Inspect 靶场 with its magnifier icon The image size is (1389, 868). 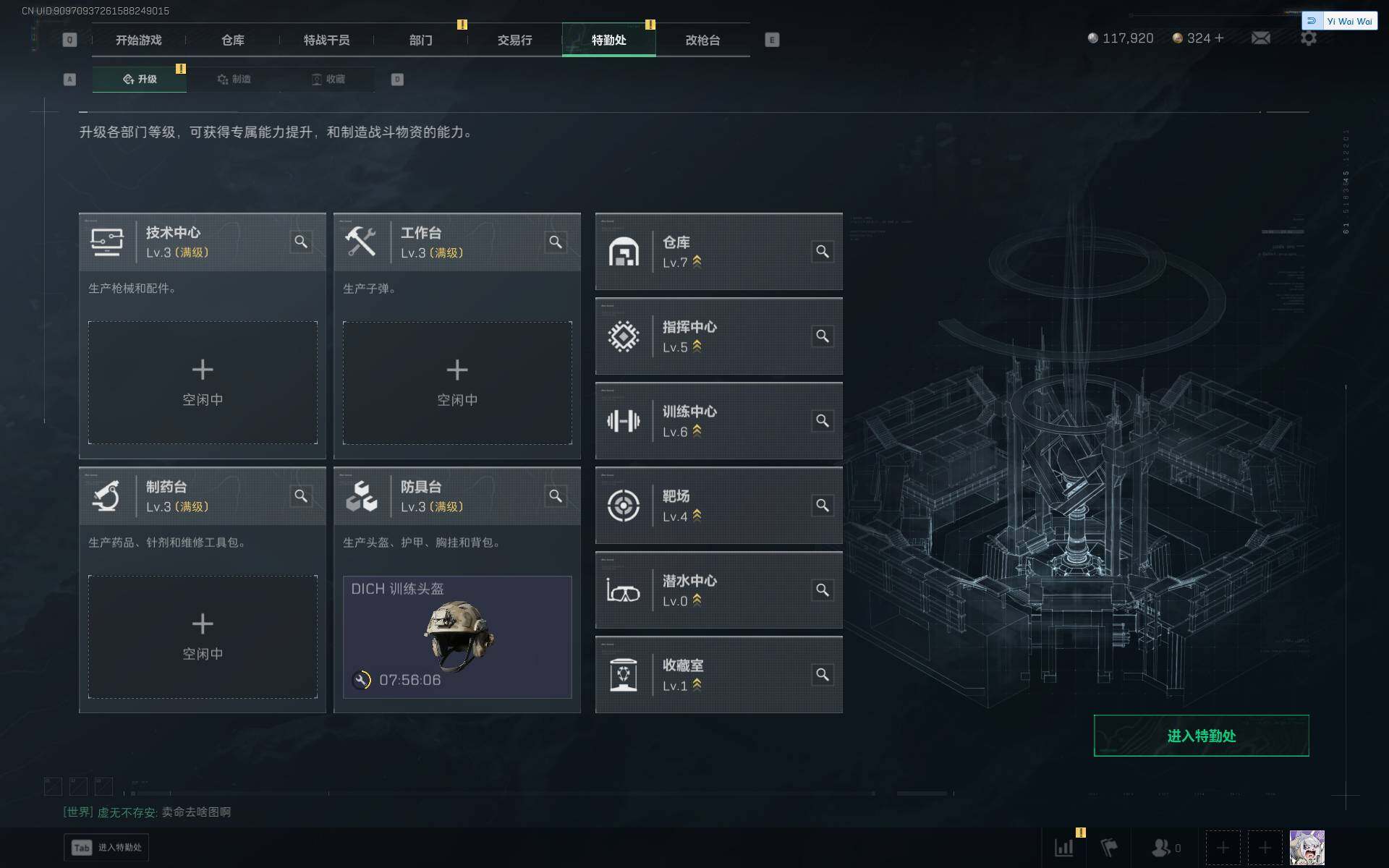(823, 506)
